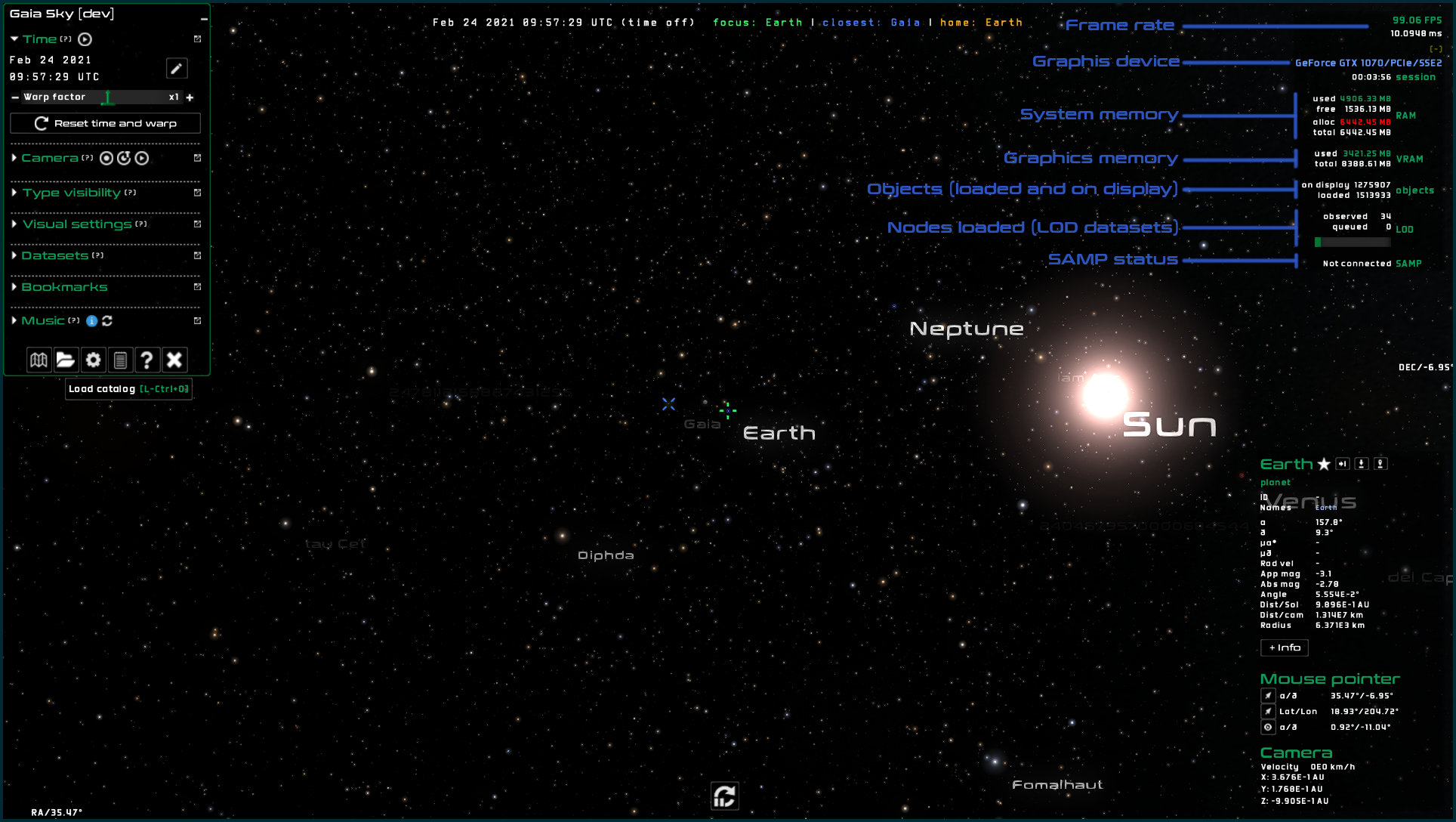Select the Fomalhaut star label
Viewport: 1456px width, 822px height.
tap(1057, 785)
